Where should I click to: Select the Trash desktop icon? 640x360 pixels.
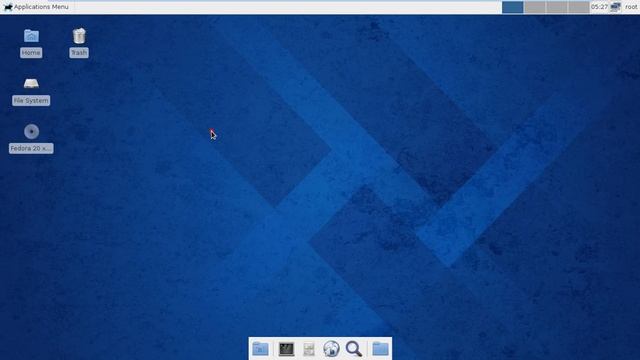[79, 36]
